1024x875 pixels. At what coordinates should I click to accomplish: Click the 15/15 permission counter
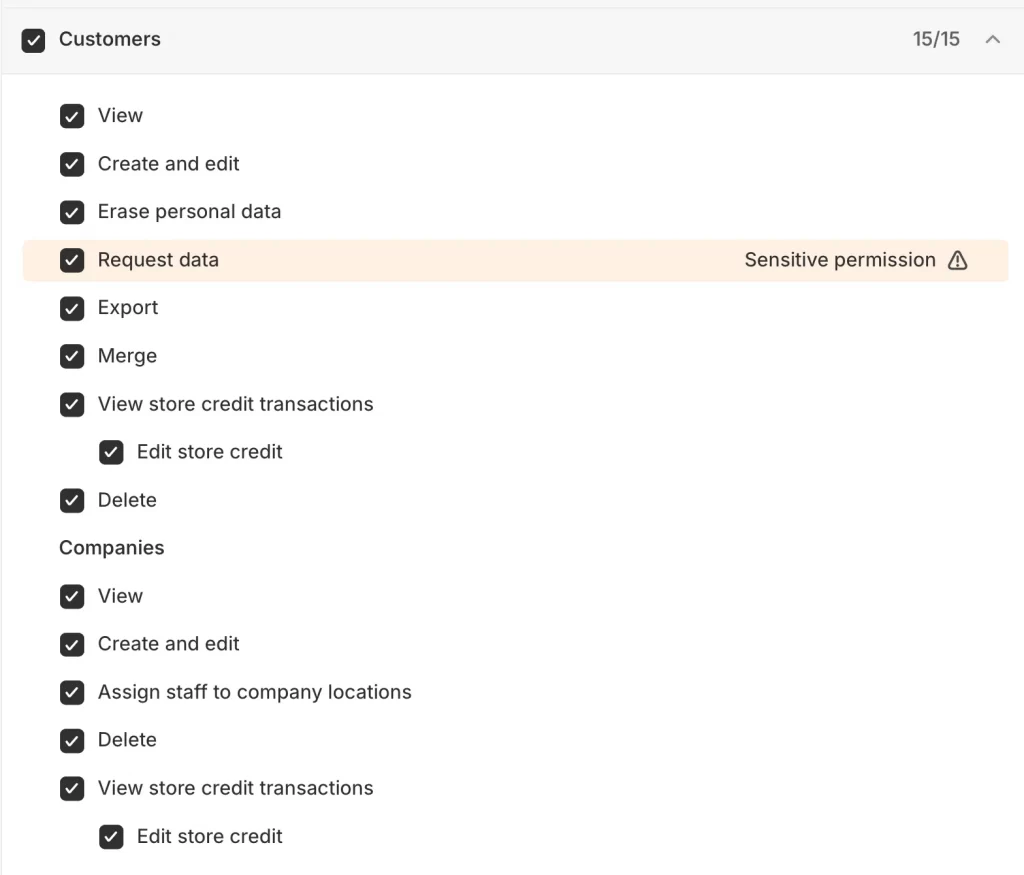pos(936,39)
